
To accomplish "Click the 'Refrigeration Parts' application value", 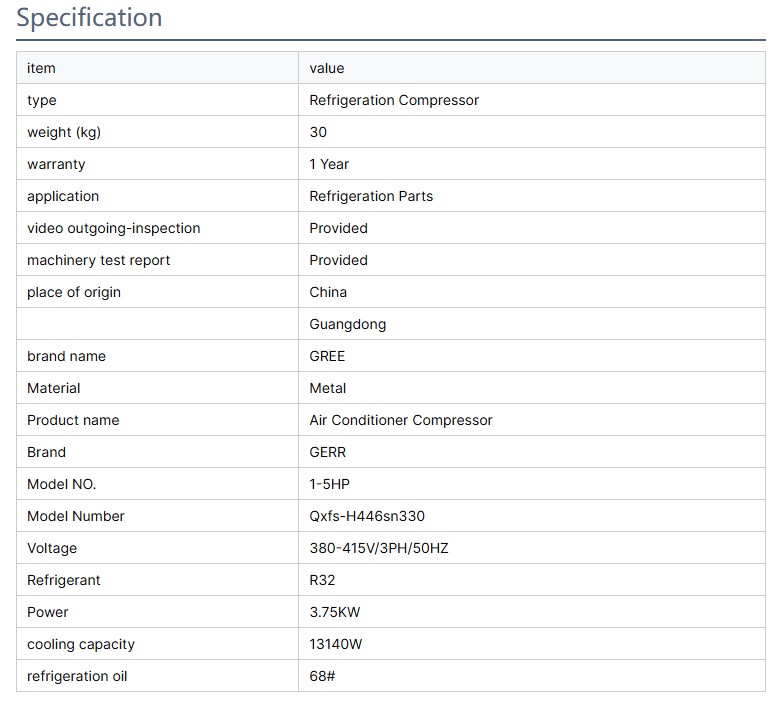I will click(371, 196).
